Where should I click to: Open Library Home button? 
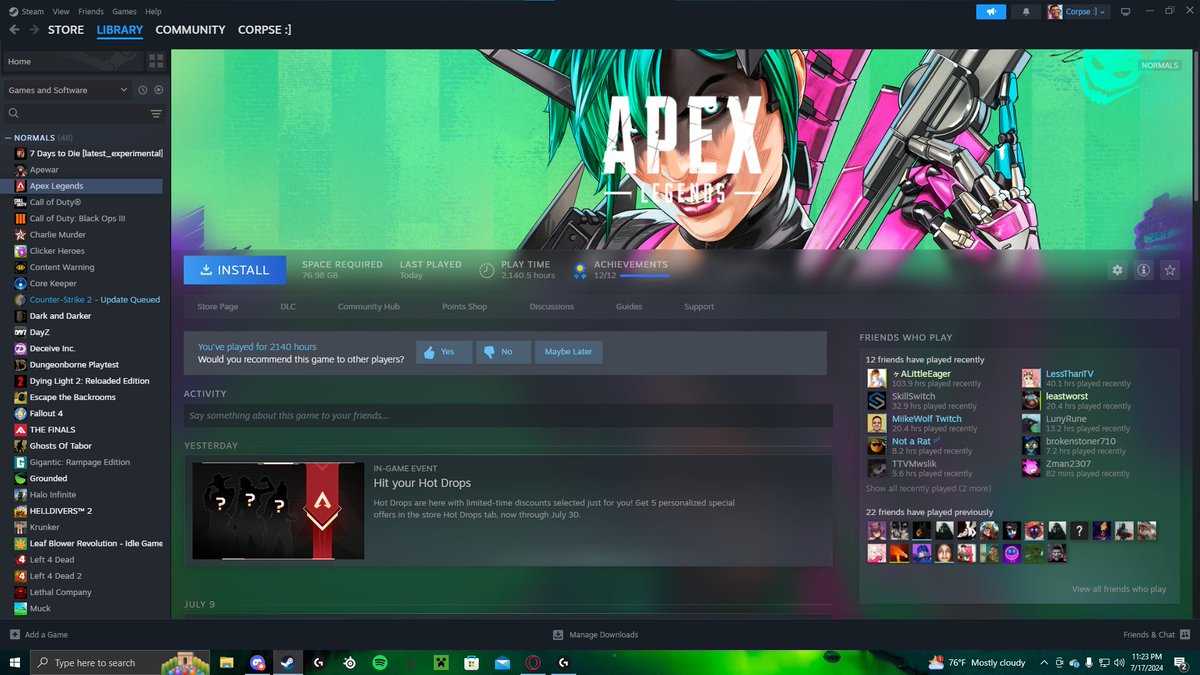pyautogui.click(x=72, y=61)
